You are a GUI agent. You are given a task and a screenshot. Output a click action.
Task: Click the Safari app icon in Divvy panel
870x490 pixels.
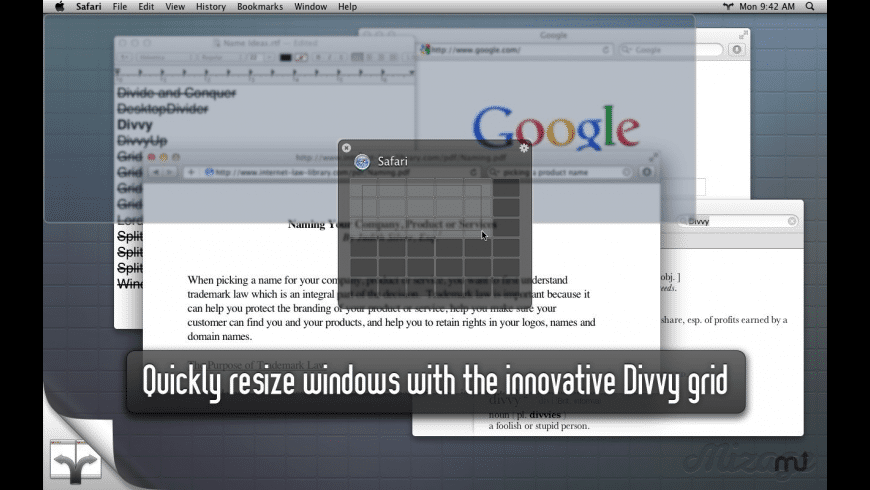click(x=362, y=161)
